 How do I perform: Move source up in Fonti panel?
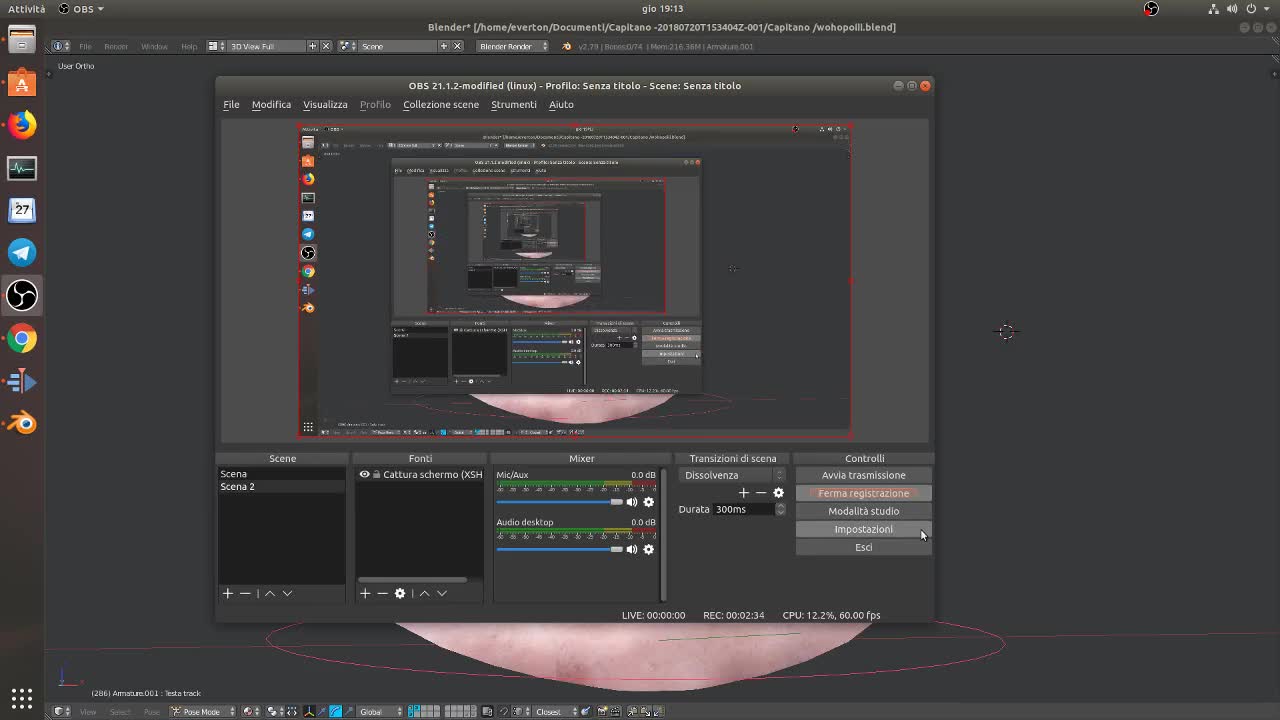pyautogui.click(x=424, y=593)
